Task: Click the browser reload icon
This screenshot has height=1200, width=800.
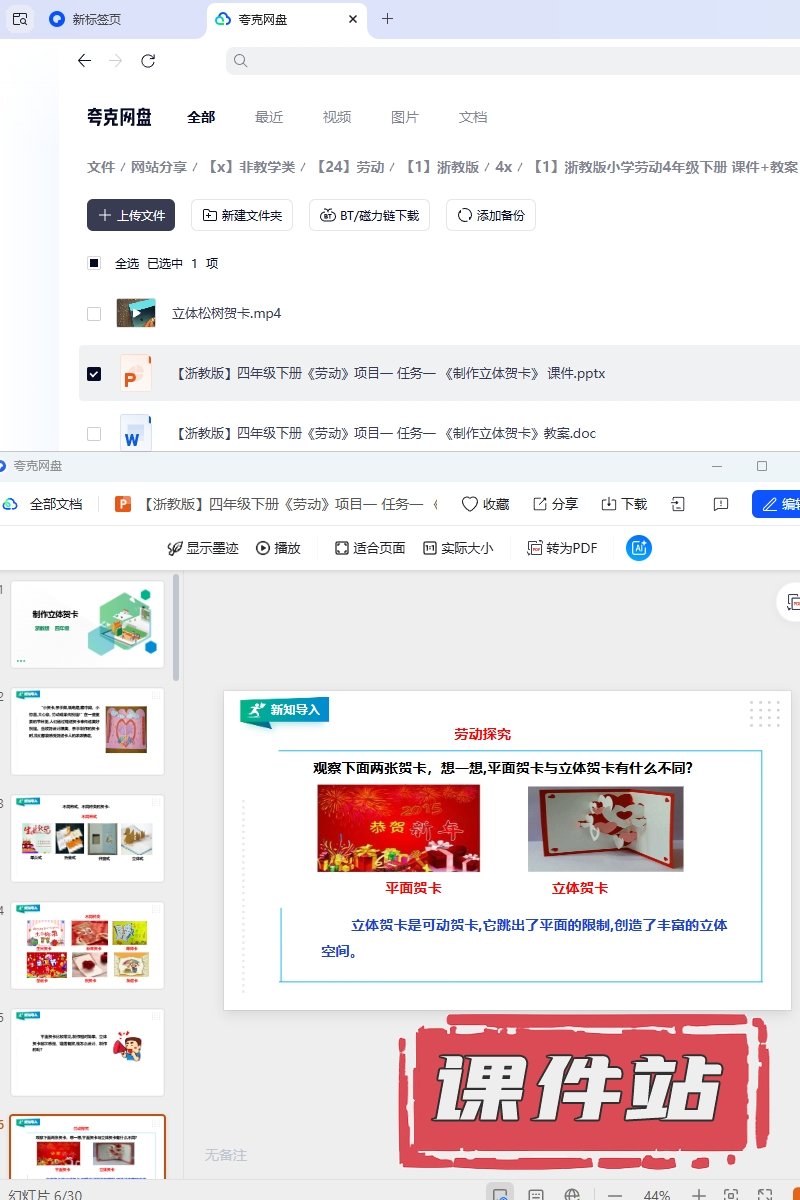Action: click(x=148, y=61)
